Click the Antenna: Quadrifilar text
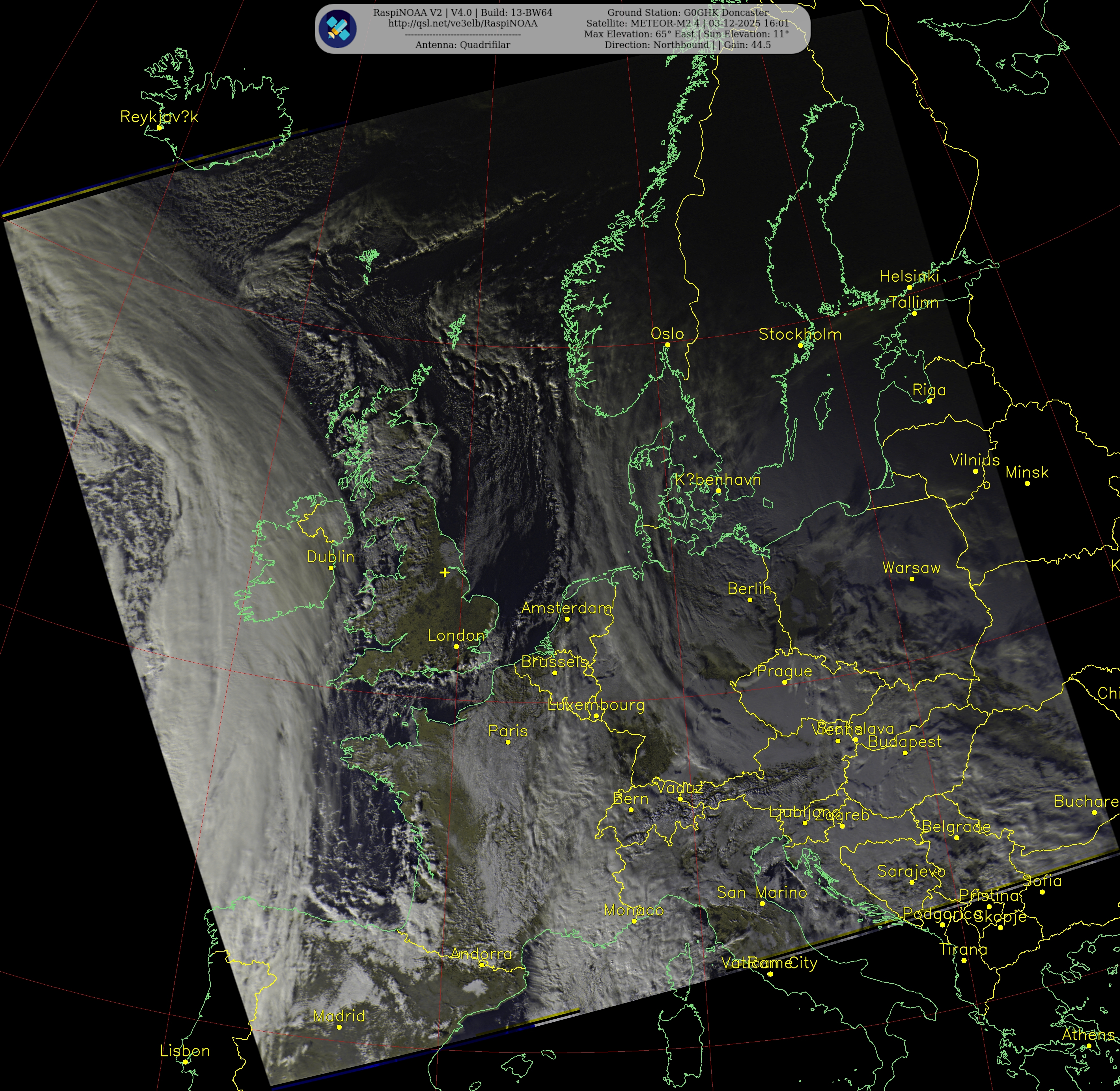The image size is (1120, 1091). click(x=462, y=45)
